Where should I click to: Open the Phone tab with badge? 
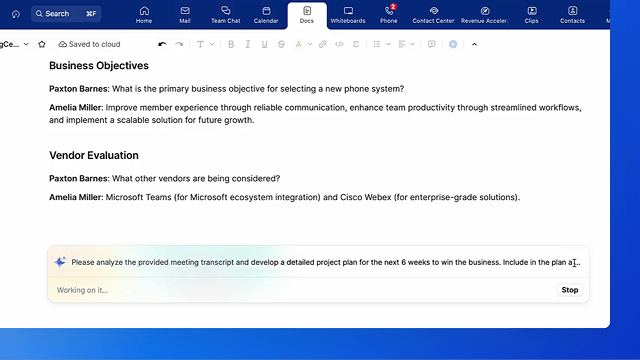tap(389, 15)
